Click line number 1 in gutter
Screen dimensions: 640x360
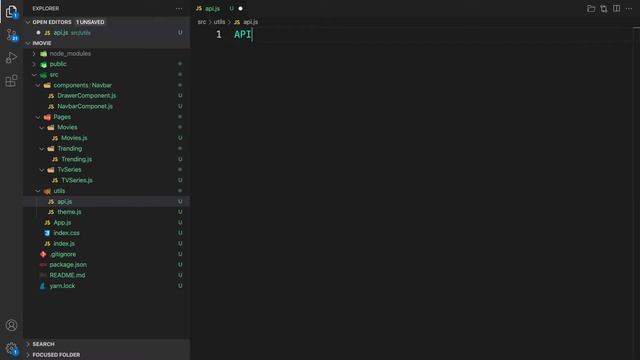click(219, 35)
